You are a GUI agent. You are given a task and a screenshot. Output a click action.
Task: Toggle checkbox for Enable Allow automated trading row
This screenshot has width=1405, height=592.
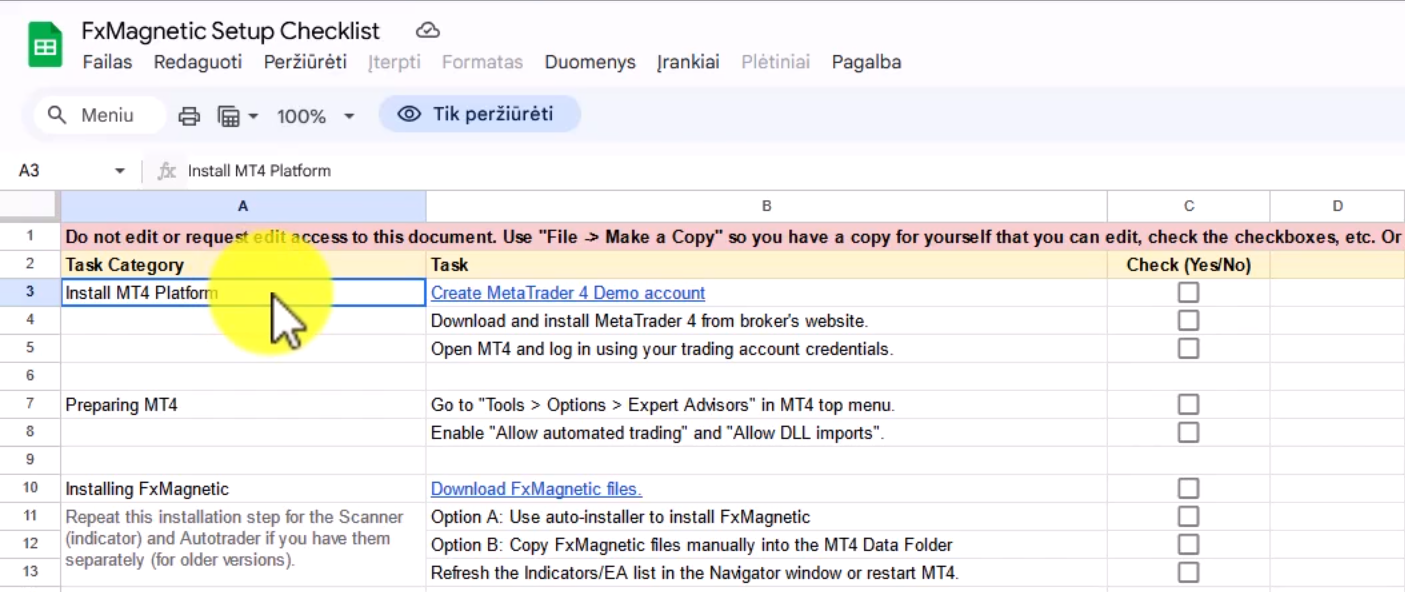coord(1188,433)
